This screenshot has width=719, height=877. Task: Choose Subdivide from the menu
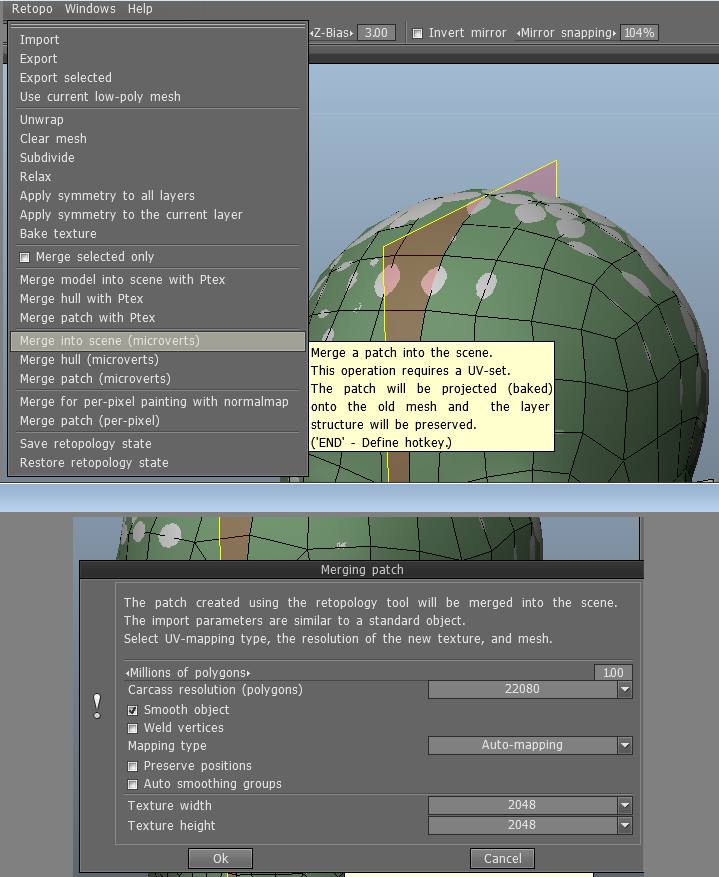(x=47, y=158)
